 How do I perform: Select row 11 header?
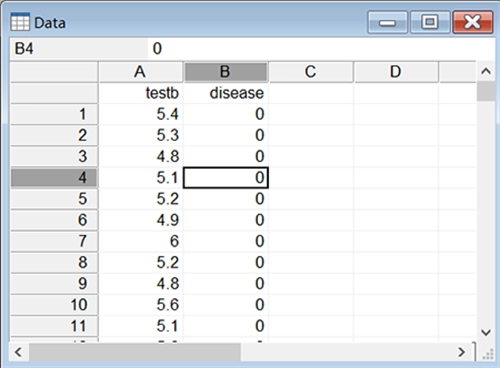click(x=54, y=326)
